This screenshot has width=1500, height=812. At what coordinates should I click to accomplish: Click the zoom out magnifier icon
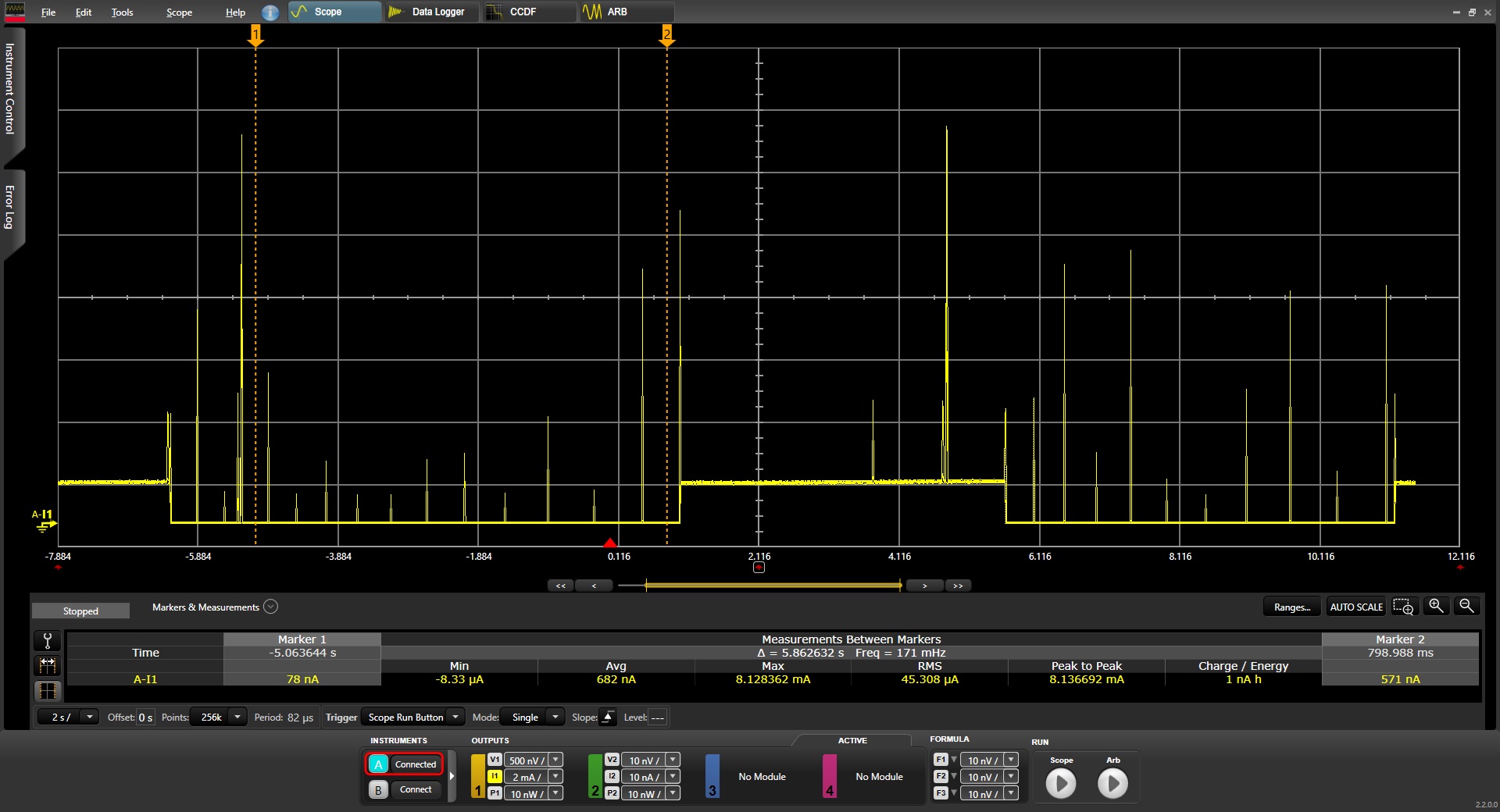pos(1466,607)
